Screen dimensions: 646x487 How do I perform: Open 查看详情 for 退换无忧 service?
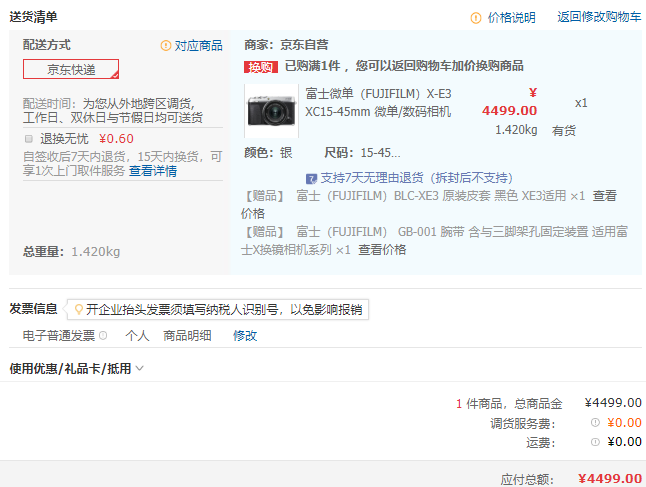tap(153, 171)
